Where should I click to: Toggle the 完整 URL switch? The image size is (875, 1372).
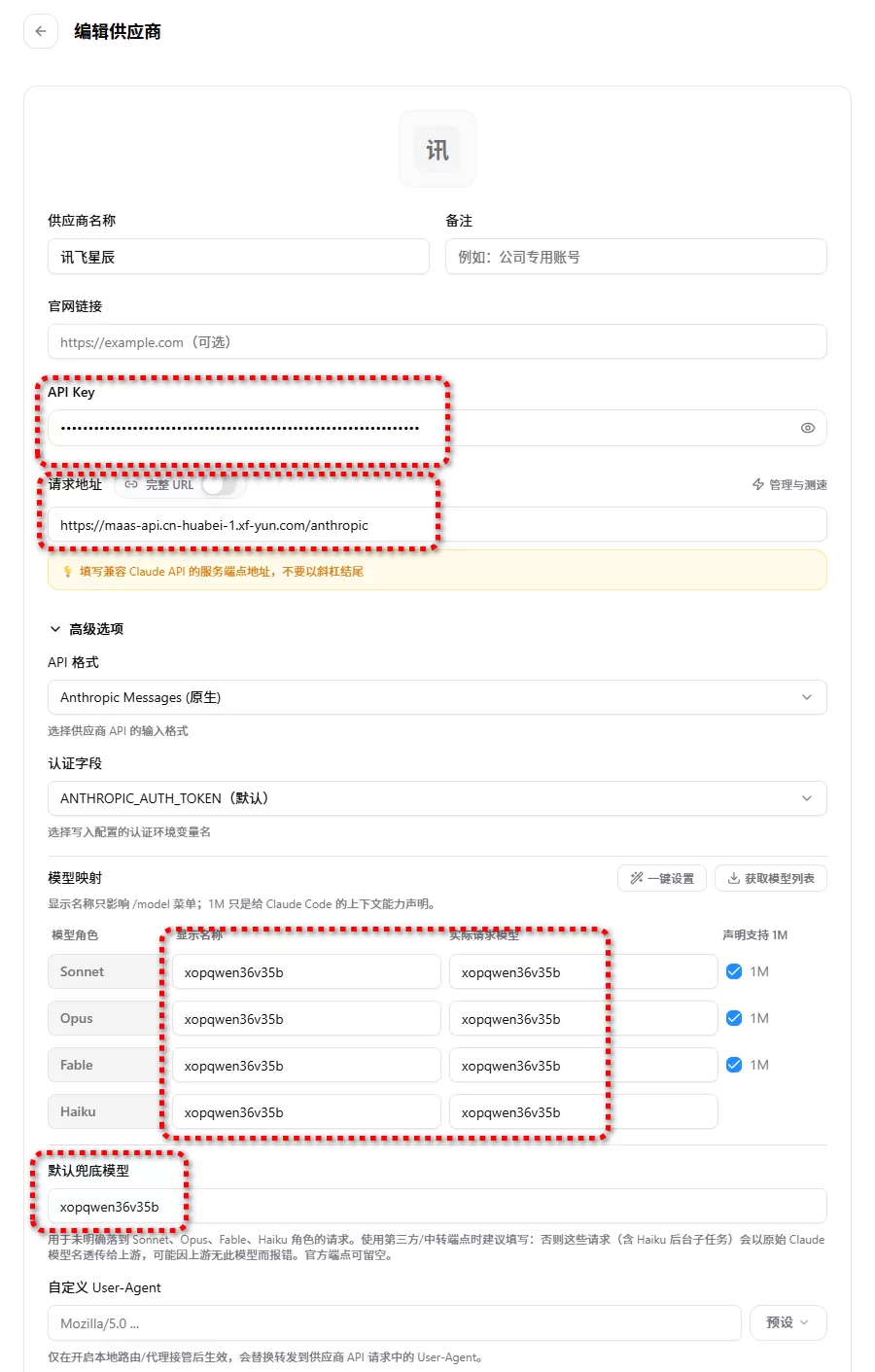click(219, 484)
